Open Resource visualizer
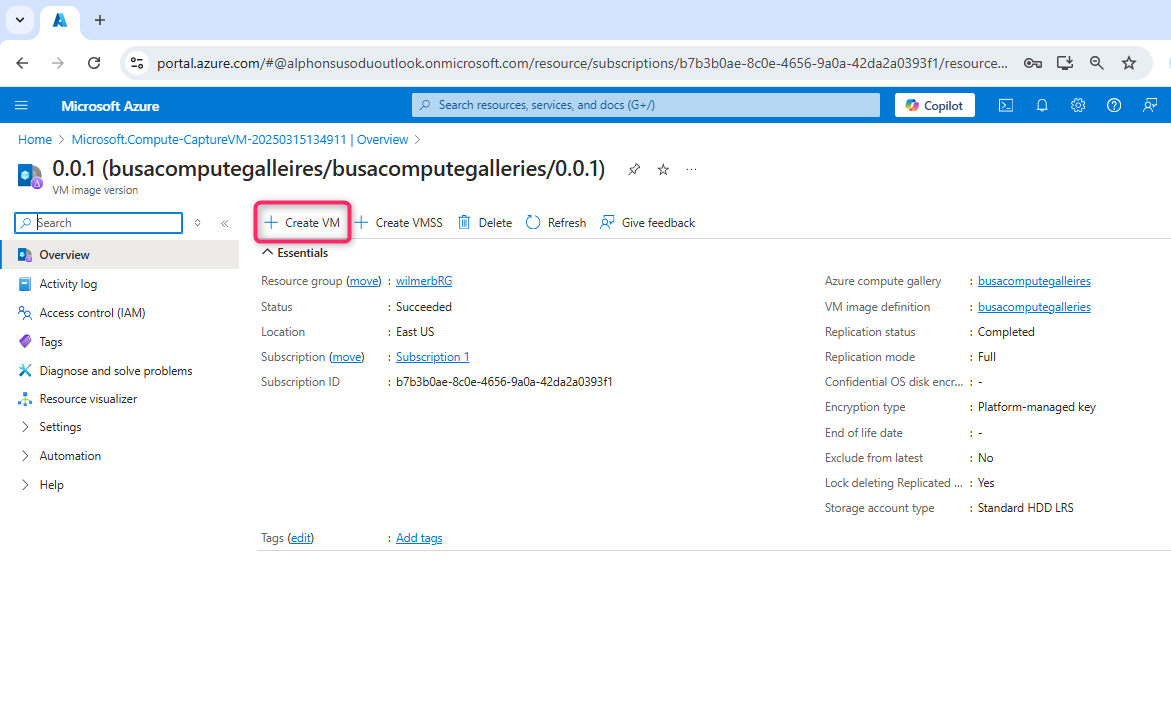Viewport: 1171px width, 714px height. (88, 399)
